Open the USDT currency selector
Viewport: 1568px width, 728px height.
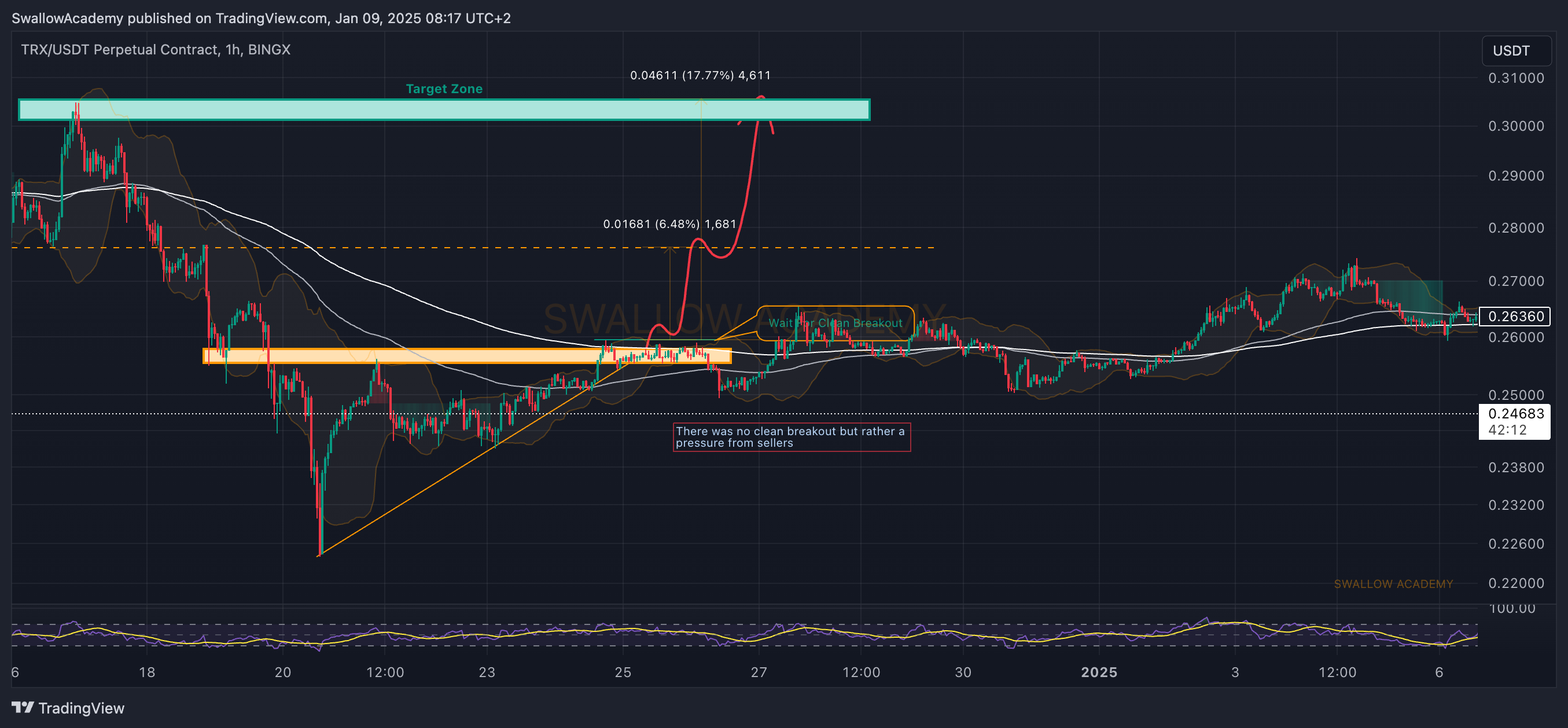pyautogui.click(x=1516, y=50)
